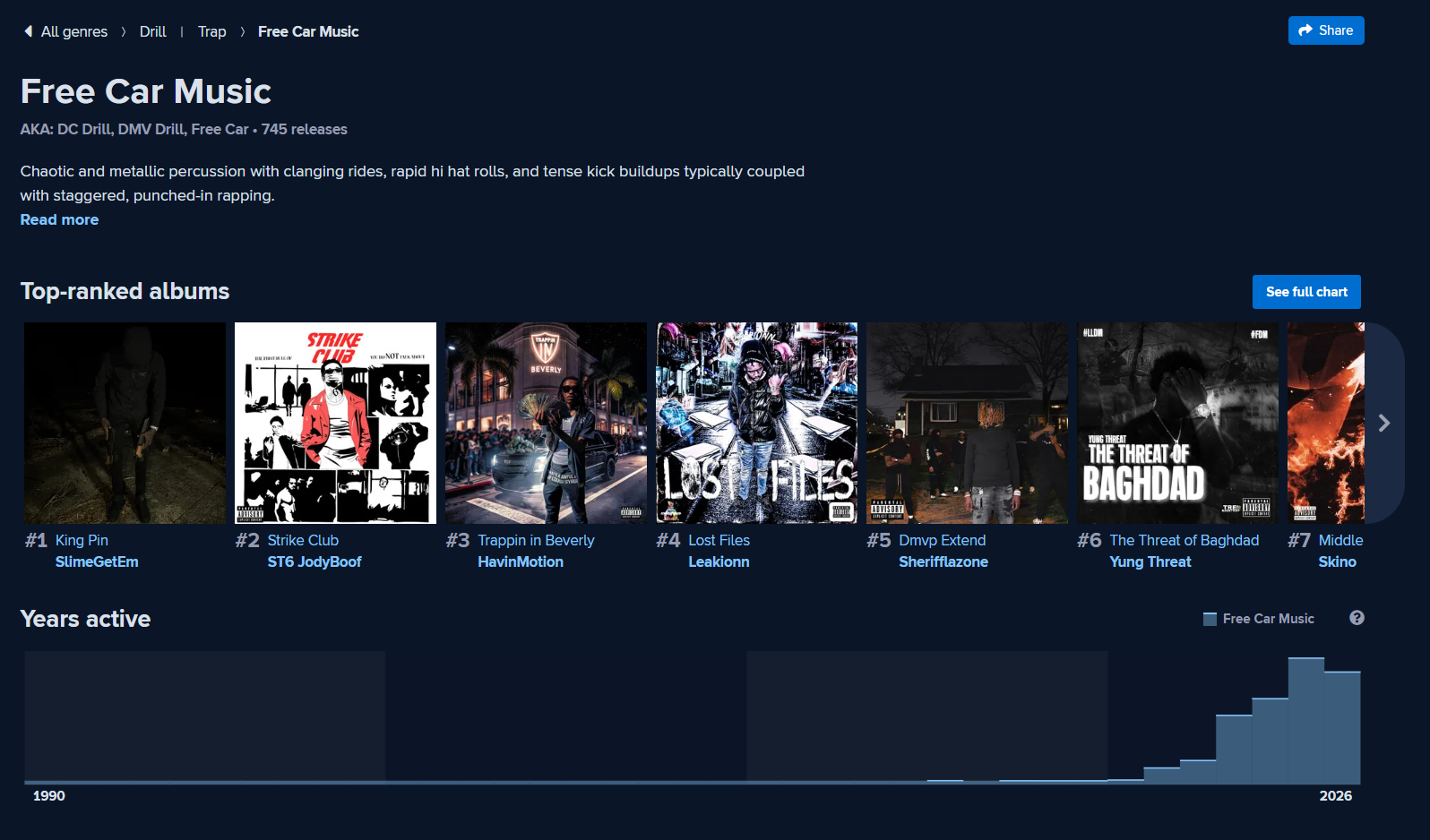Viewport: 1430px width, 840px height.
Task: Open King Pin album cover
Action: pyautogui.click(x=125, y=423)
